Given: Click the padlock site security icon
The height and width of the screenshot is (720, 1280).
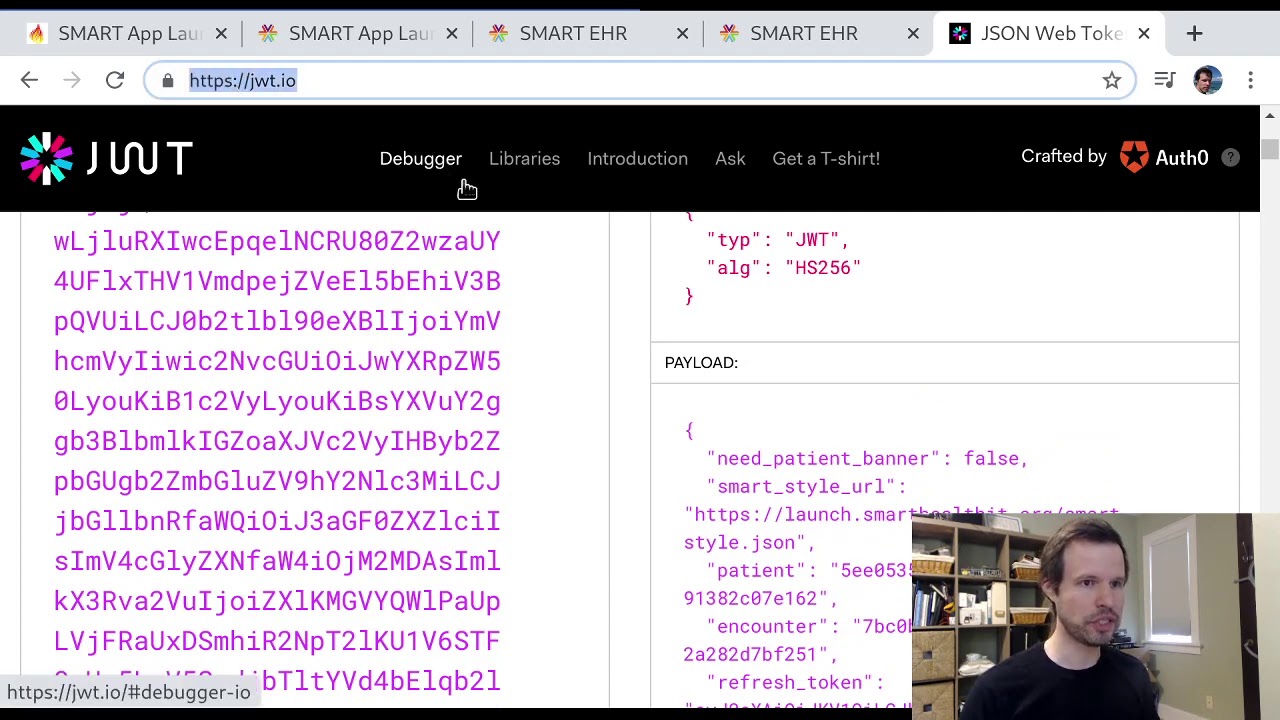Looking at the screenshot, I should click(x=168, y=80).
